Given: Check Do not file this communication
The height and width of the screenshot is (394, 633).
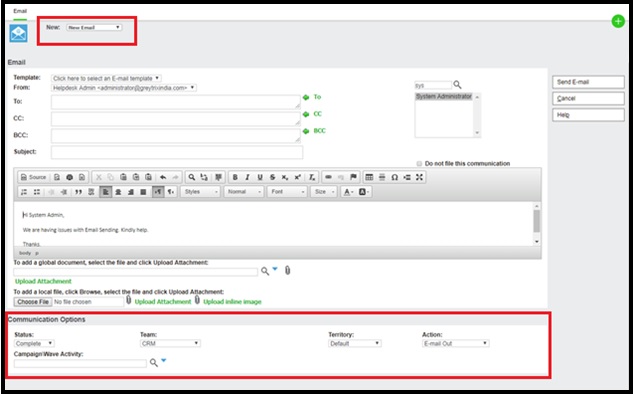Looking at the screenshot, I should coord(419,163).
